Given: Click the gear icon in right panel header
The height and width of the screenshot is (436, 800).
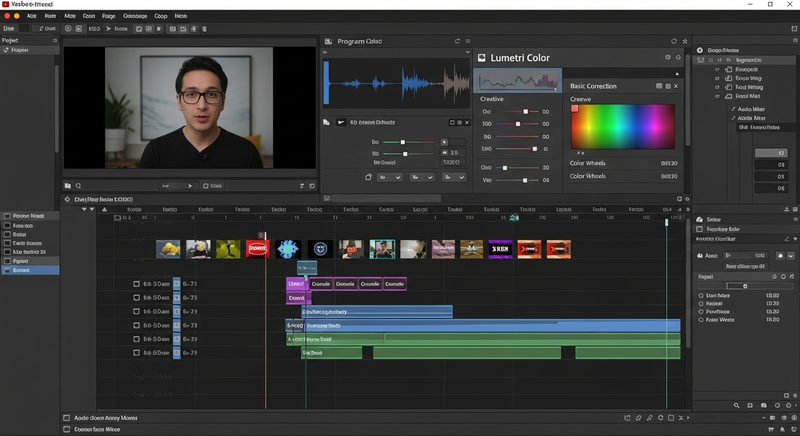Looking at the screenshot, I should pos(699,50).
